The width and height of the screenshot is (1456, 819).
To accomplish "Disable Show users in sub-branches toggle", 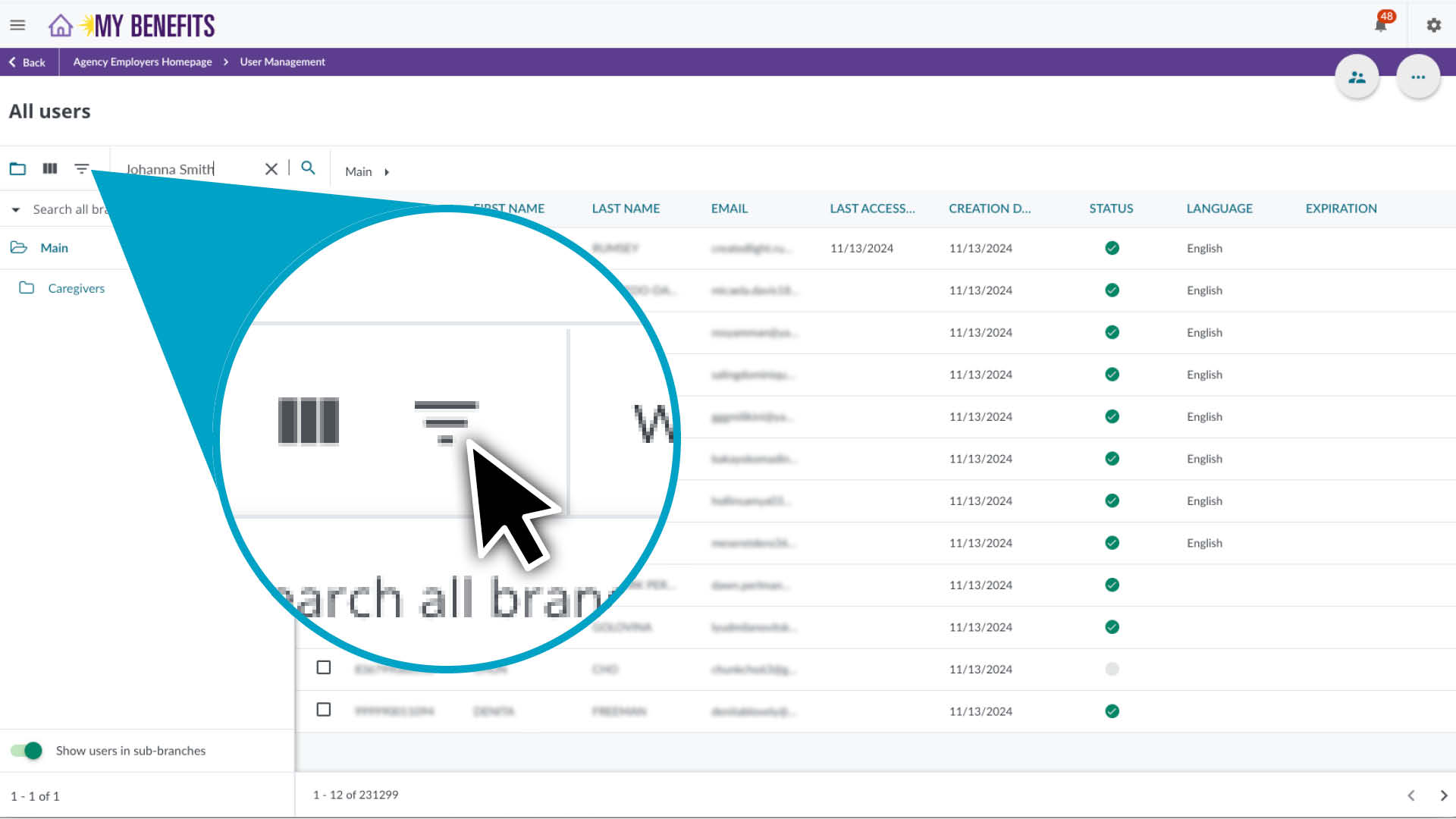I will (x=27, y=750).
